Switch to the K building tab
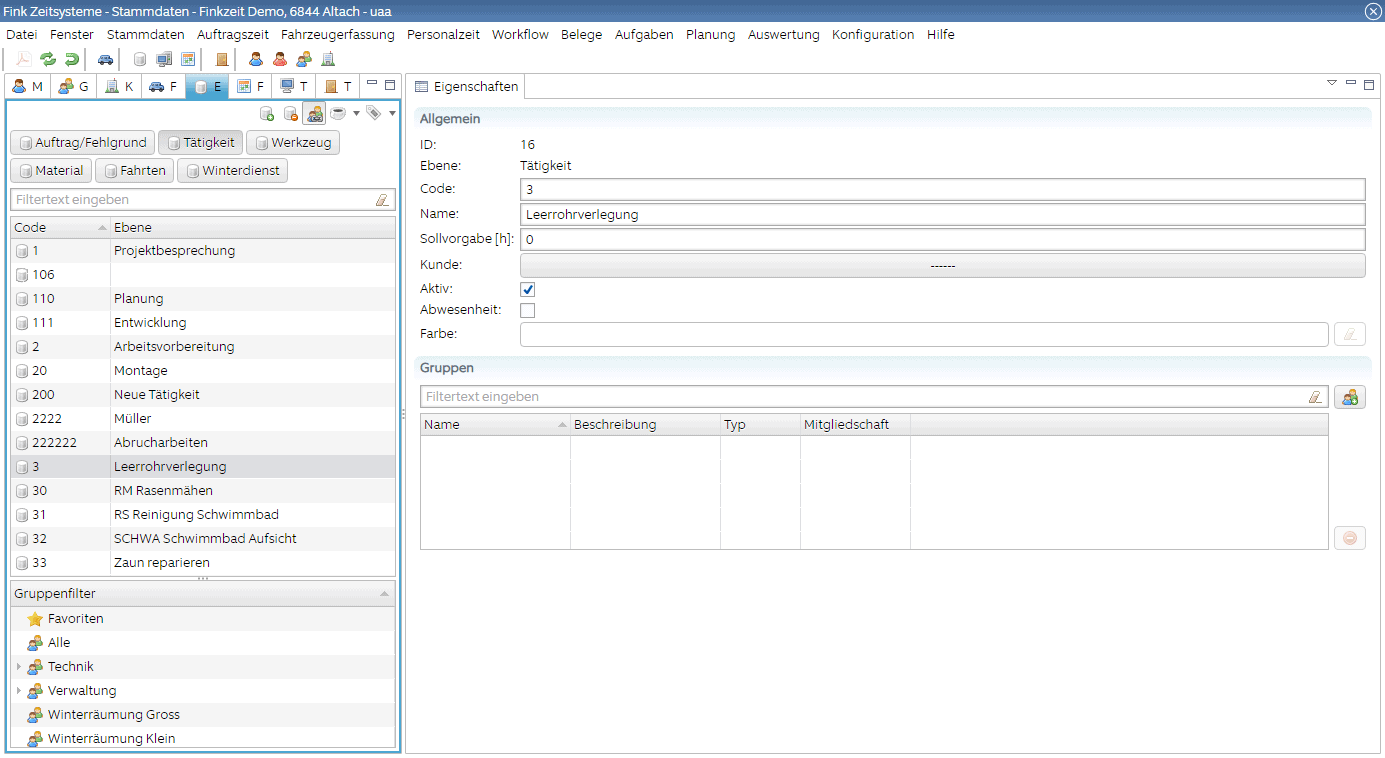This screenshot has height=758, width=1385. pyautogui.click(x=119, y=86)
